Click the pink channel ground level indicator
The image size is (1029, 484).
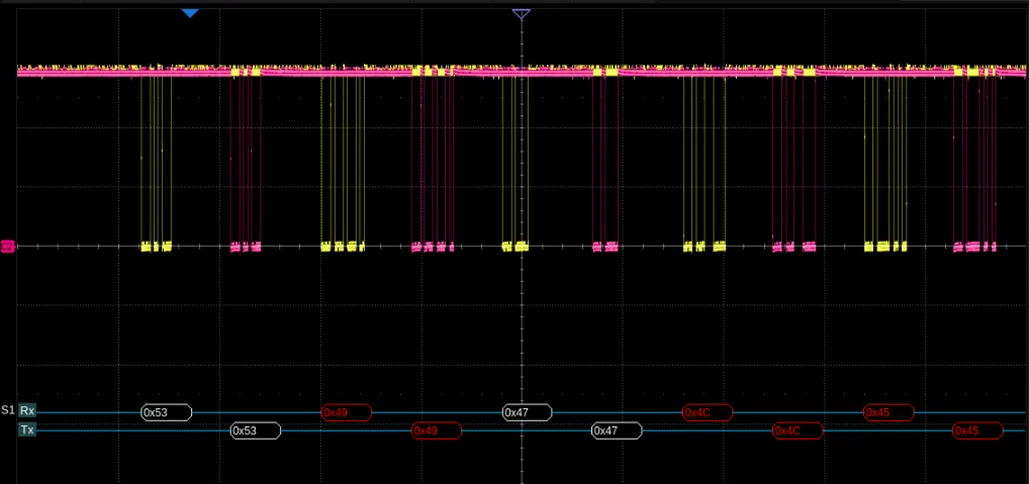click(x=8, y=246)
